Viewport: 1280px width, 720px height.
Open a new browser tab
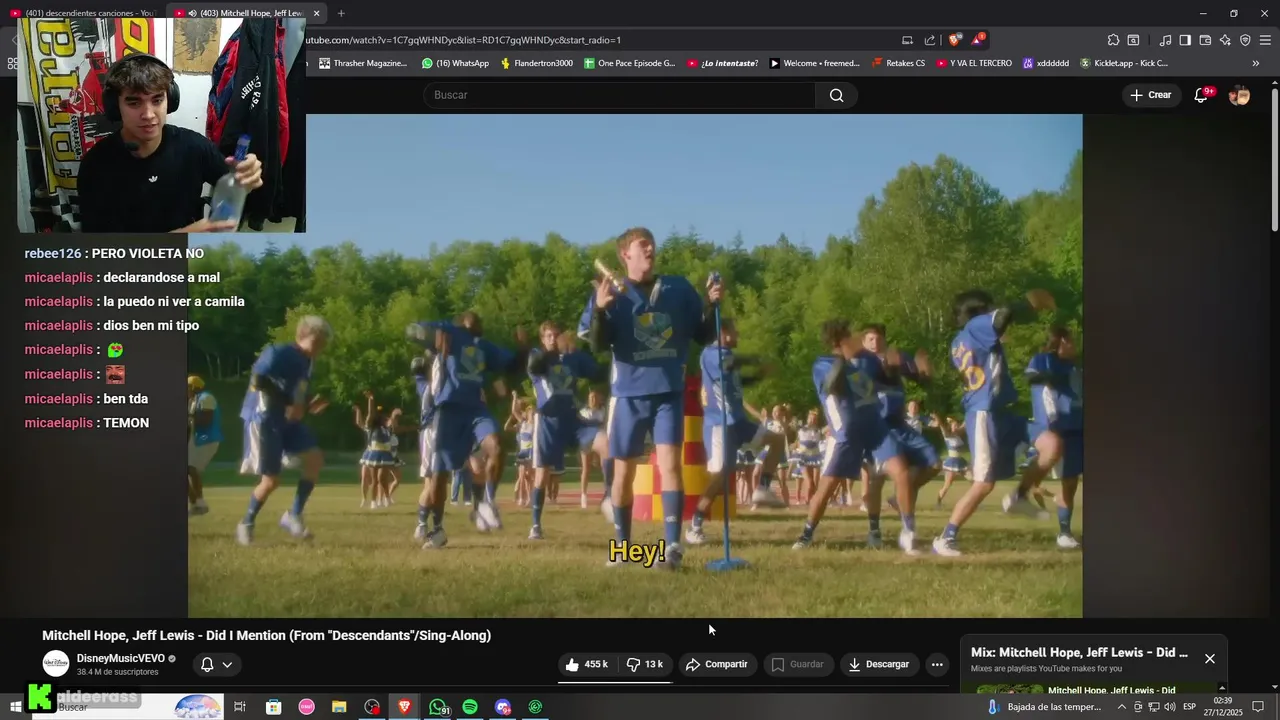(341, 13)
